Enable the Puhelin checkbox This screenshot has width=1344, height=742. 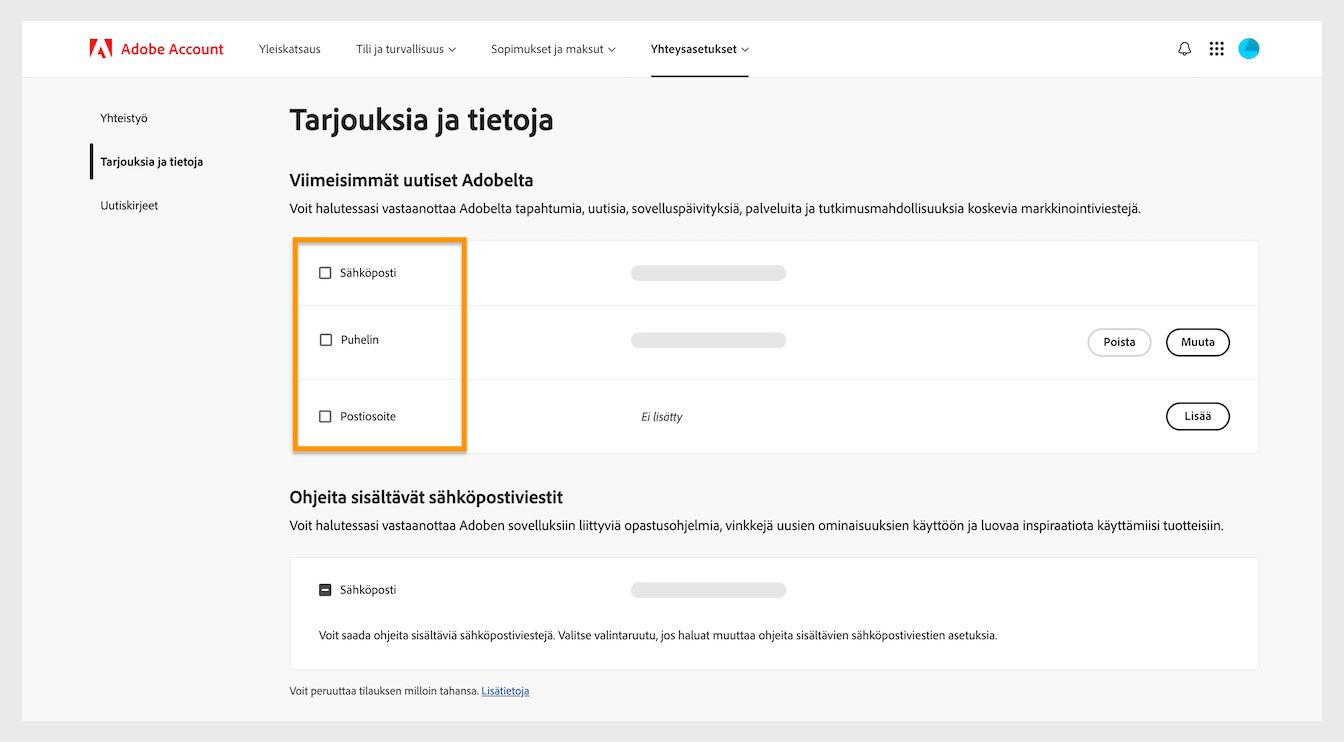pyautogui.click(x=324, y=339)
